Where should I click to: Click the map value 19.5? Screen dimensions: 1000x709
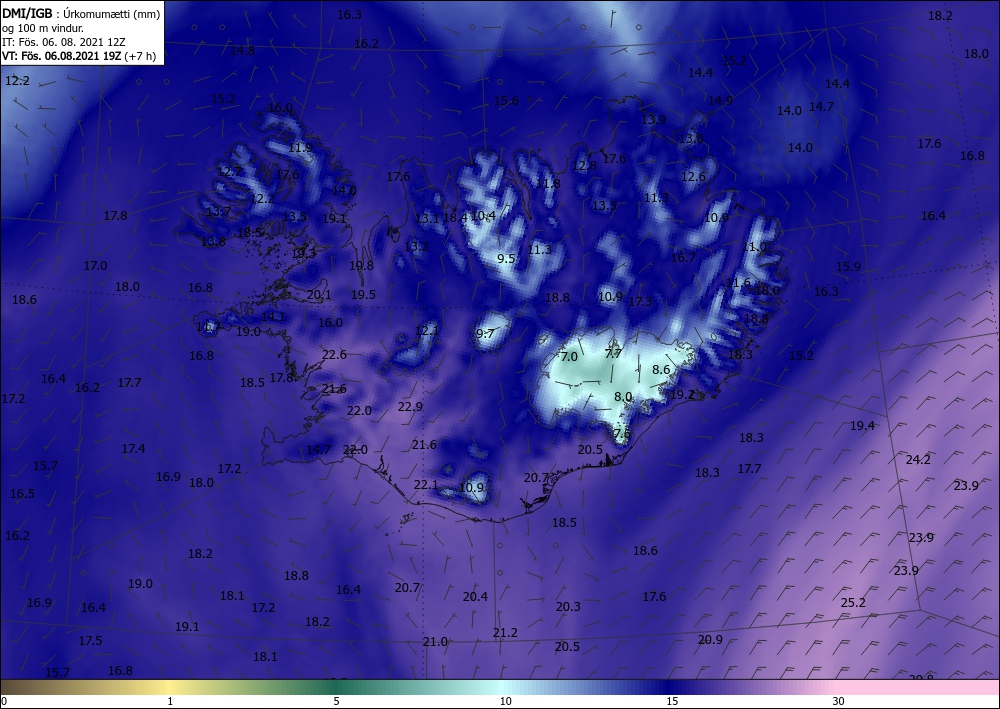pos(364,295)
